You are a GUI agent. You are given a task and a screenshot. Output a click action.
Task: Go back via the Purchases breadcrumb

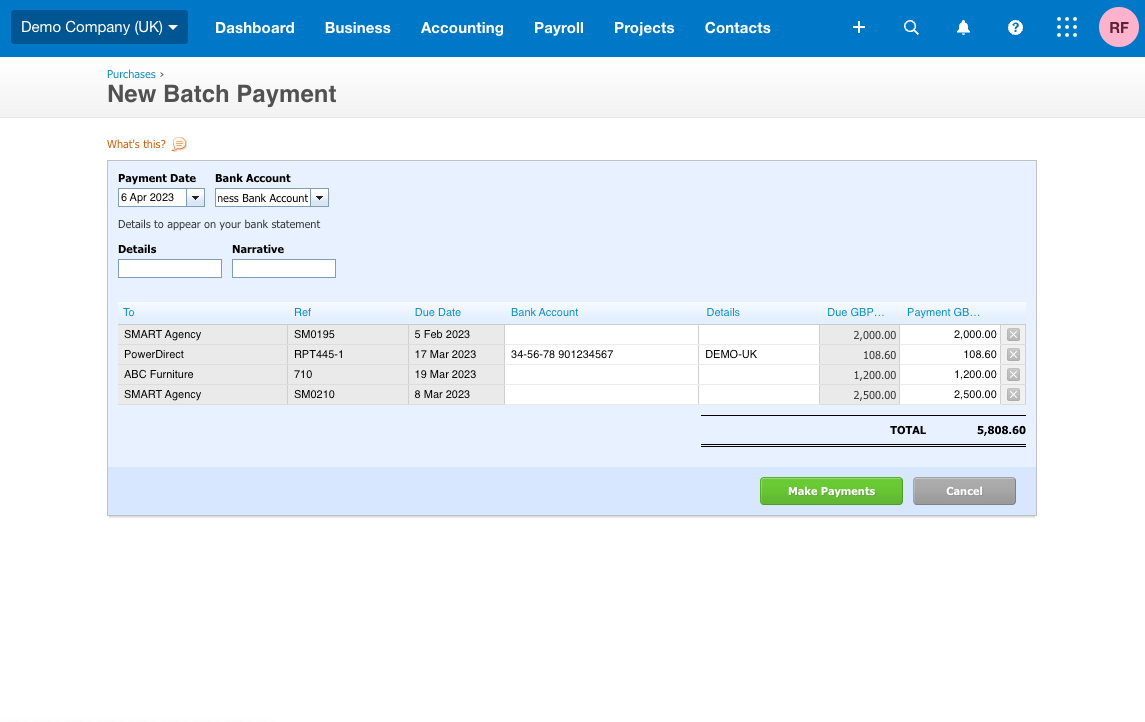(131, 74)
